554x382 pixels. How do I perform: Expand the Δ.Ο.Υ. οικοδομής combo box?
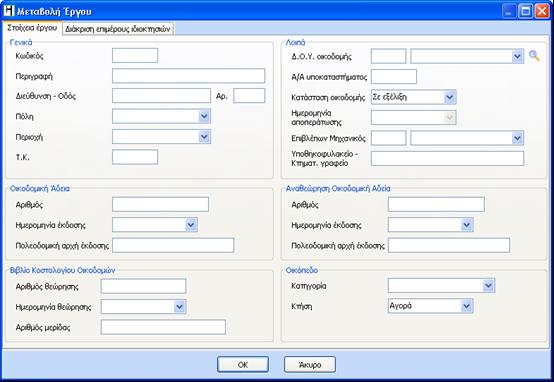tap(517, 56)
